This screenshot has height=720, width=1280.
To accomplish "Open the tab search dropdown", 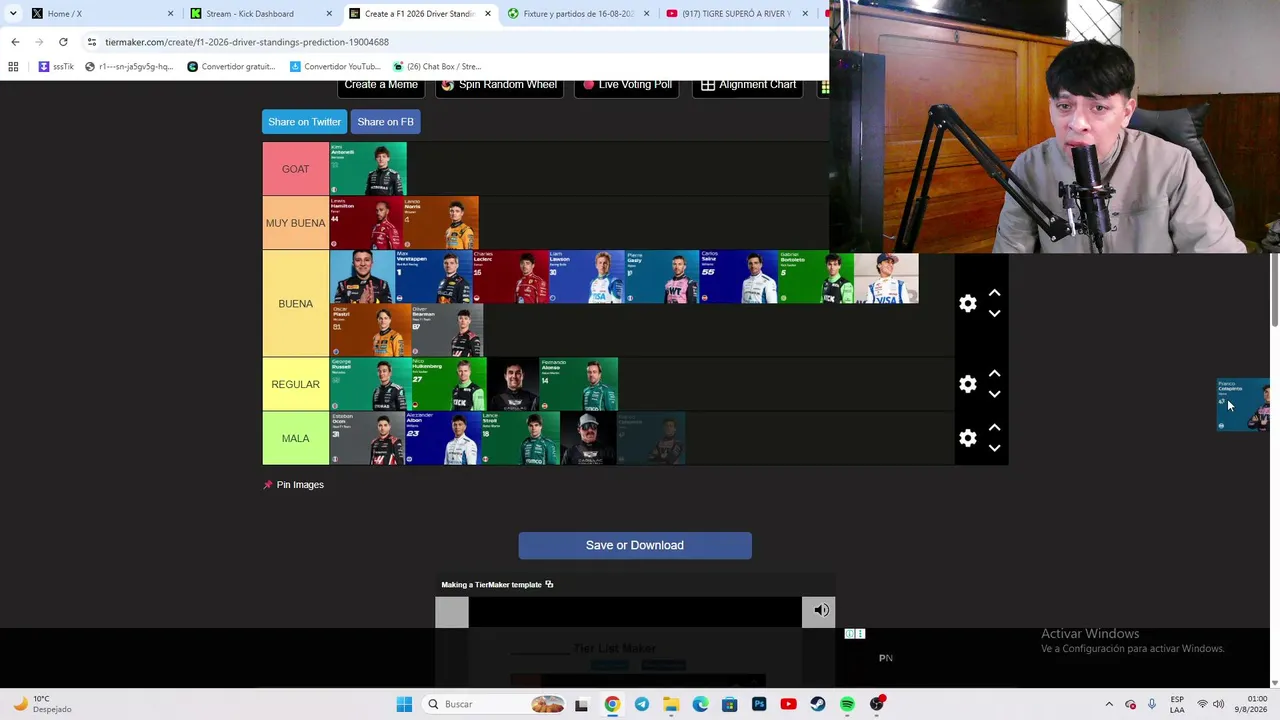I will pos(12,14).
